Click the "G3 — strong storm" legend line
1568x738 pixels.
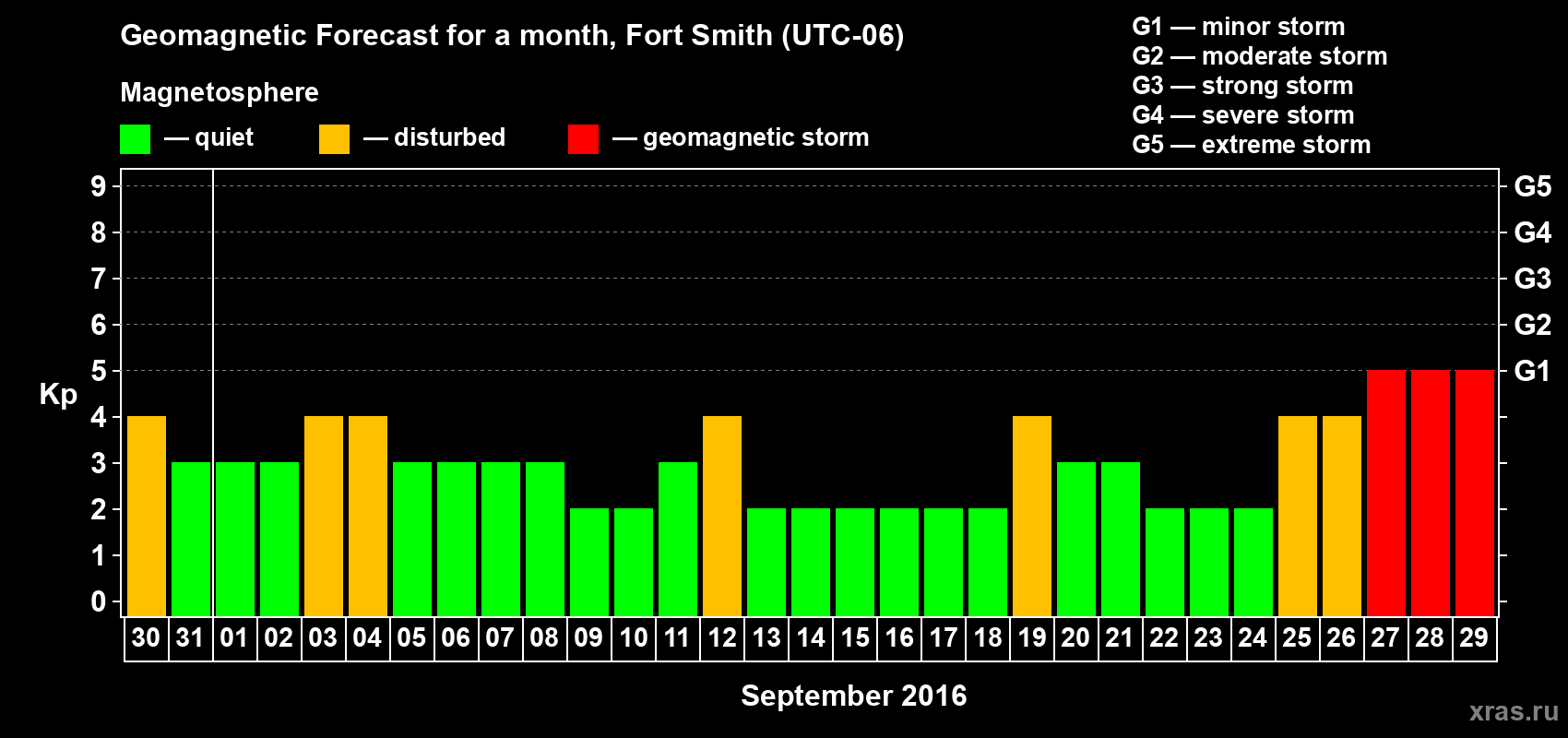coord(1242,86)
